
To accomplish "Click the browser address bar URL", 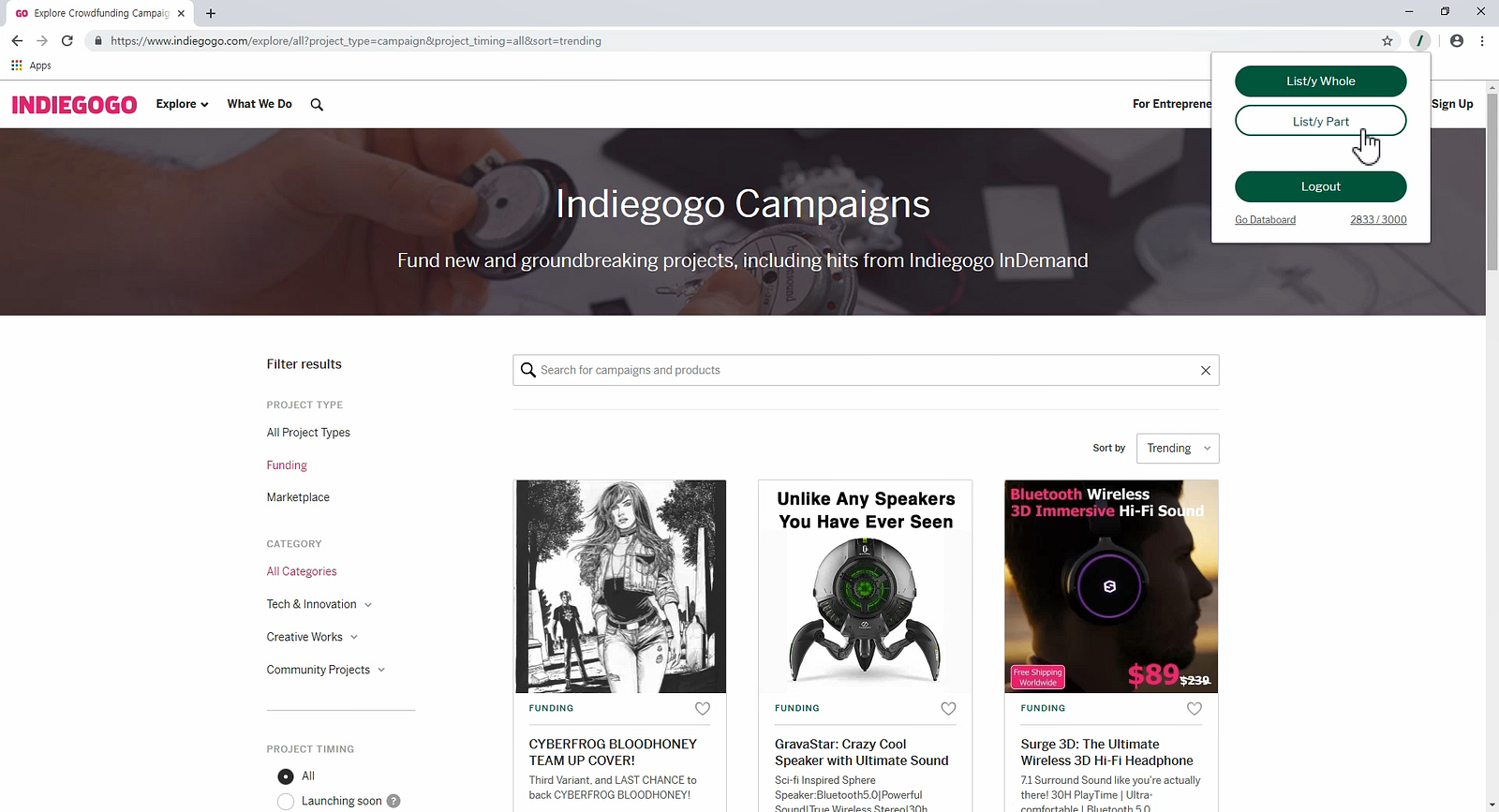I will coord(356,41).
